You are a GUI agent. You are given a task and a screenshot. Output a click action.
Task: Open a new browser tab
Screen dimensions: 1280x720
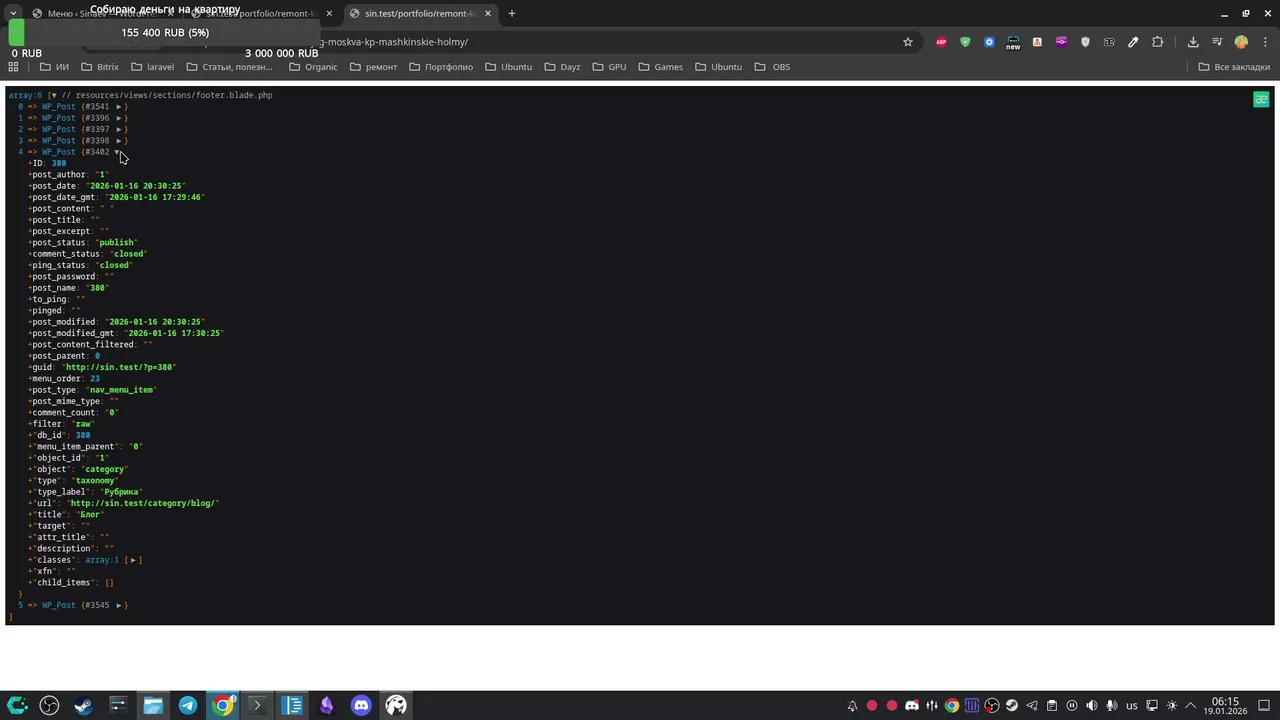[512, 14]
